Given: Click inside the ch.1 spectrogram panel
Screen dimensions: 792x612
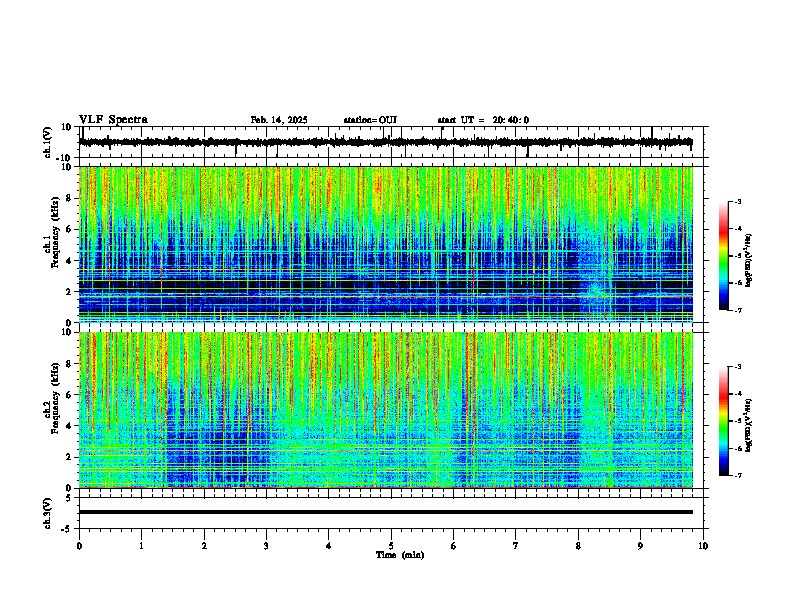Looking at the screenshot, I should tap(386, 244).
